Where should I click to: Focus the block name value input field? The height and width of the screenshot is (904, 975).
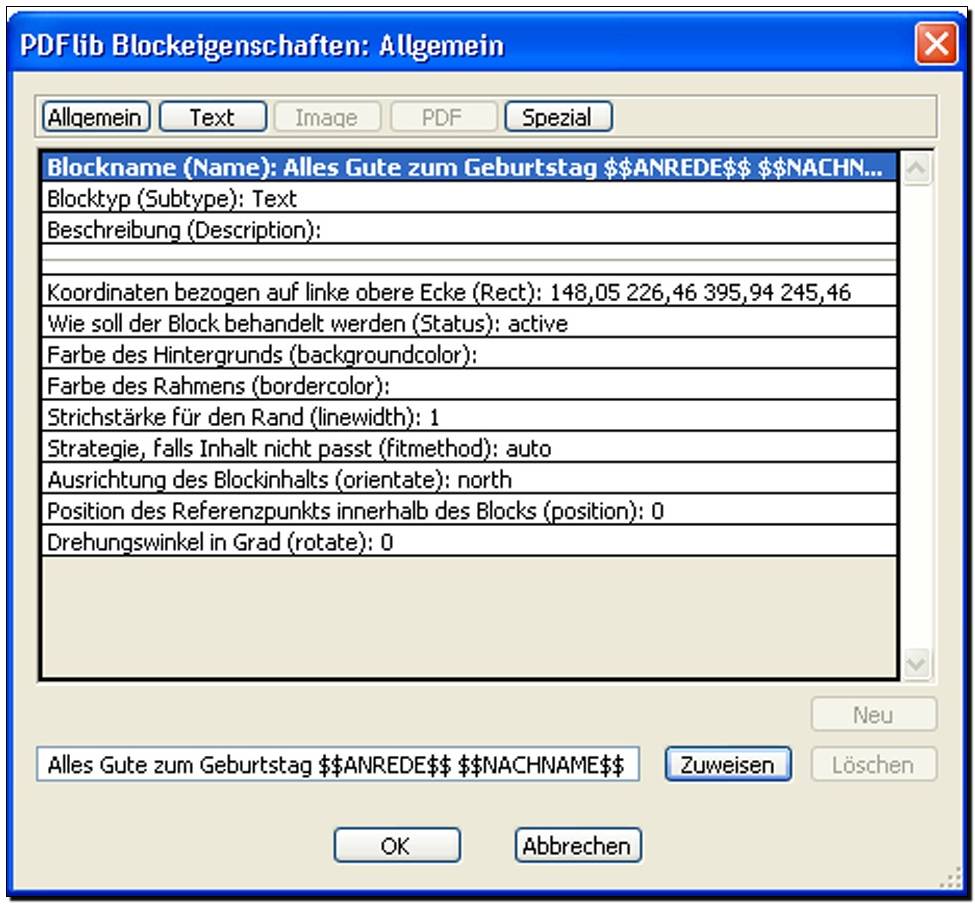click(338, 764)
